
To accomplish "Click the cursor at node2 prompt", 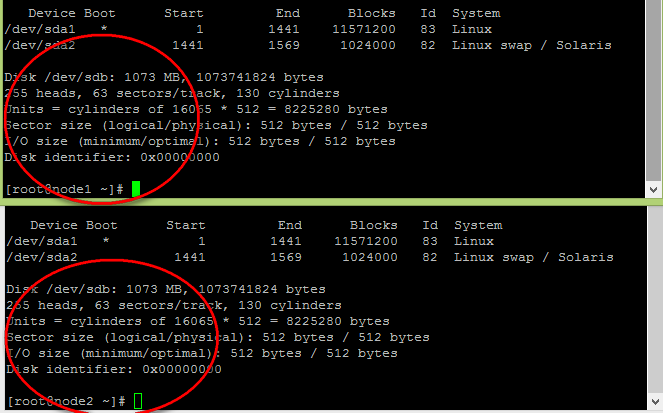I will pyautogui.click(x=137, y=401).
